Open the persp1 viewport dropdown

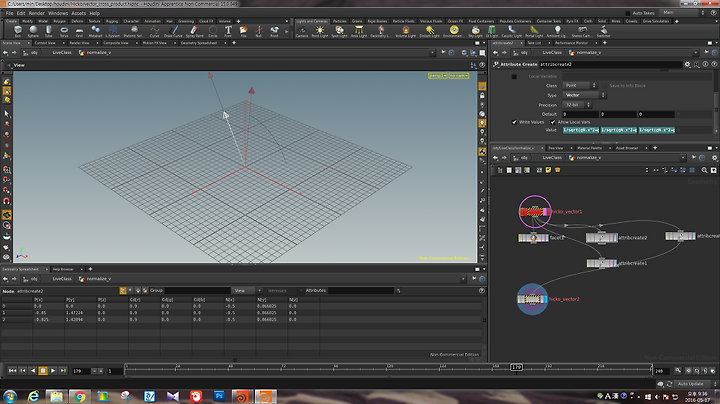click(438, 76)
